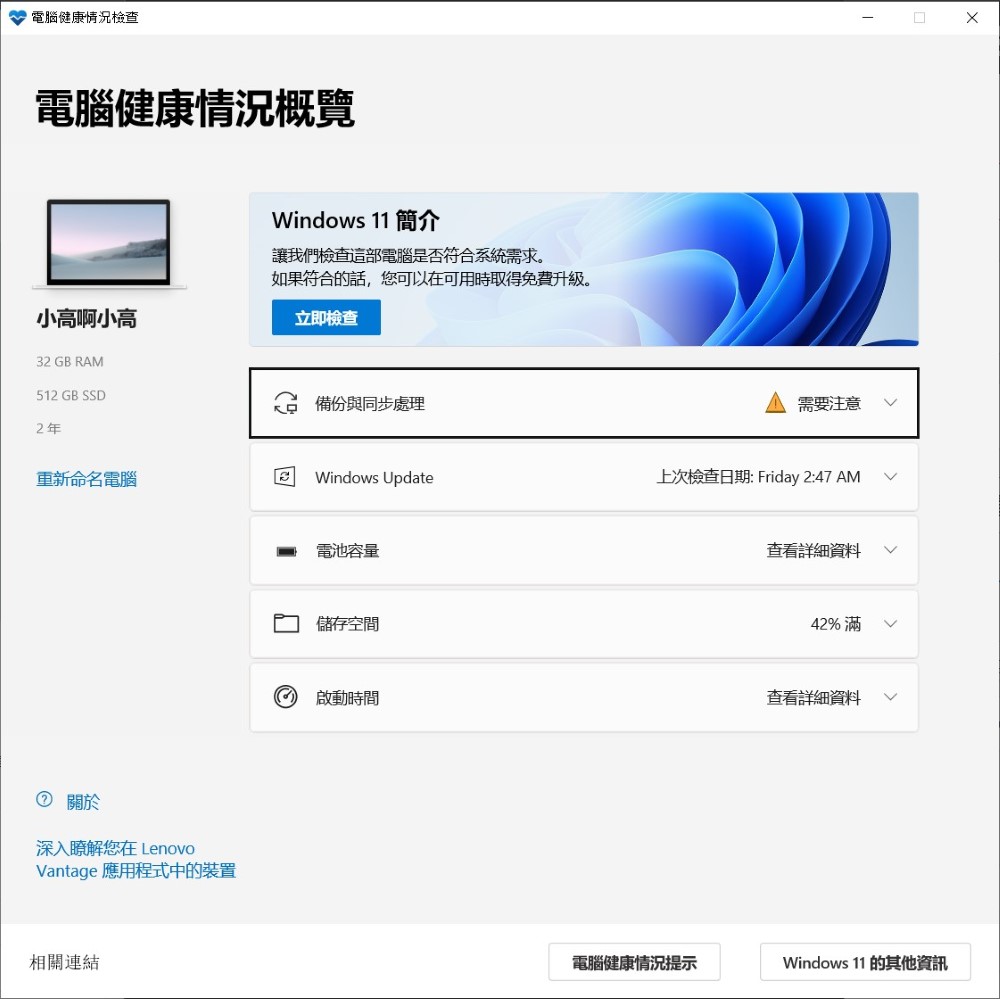1000x999 pixels.
Task: Click the 512 GB SSD text
Action: coord(71,395)
